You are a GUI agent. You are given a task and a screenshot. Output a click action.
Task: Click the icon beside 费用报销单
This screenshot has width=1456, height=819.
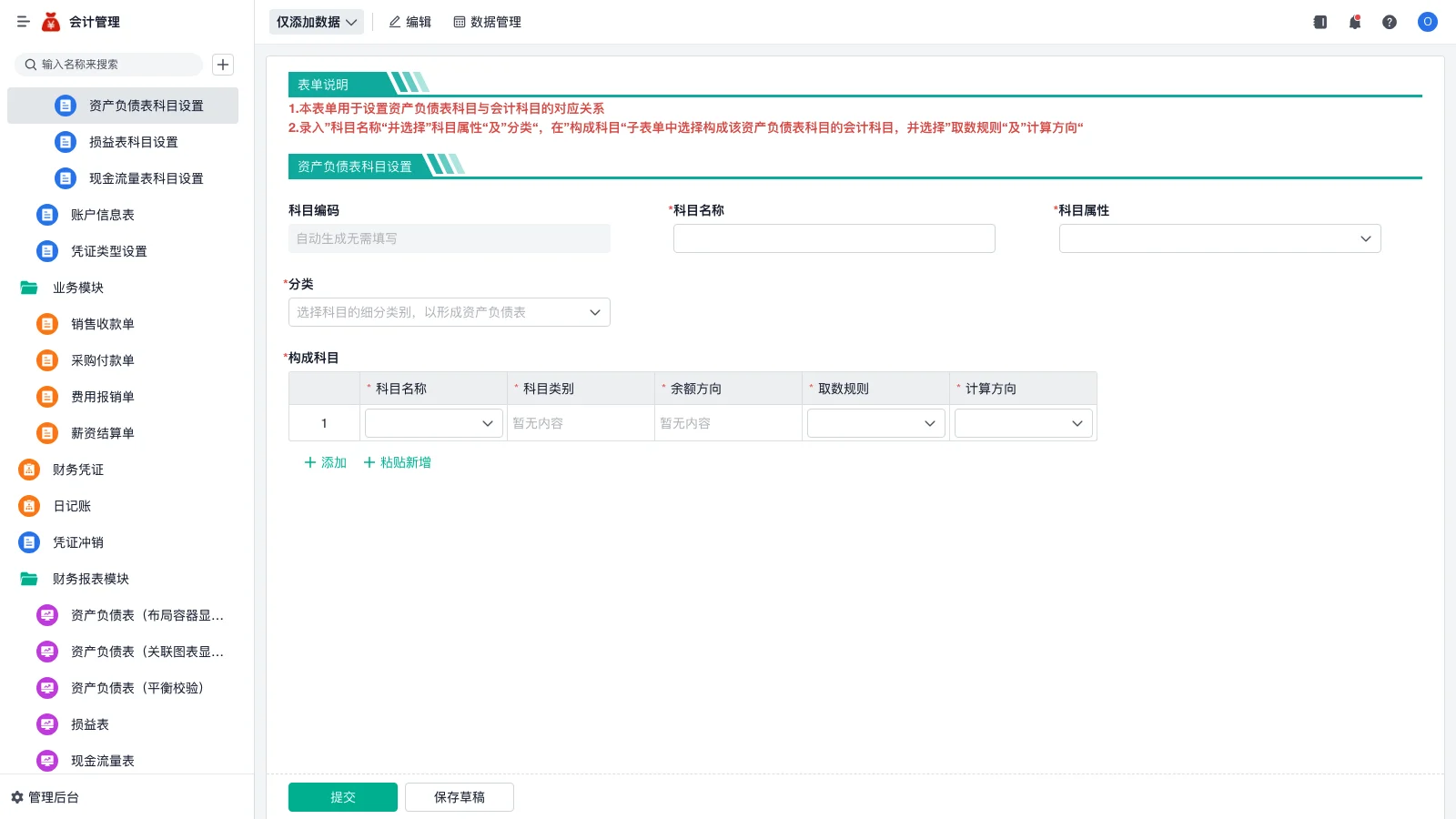point(47,397)
